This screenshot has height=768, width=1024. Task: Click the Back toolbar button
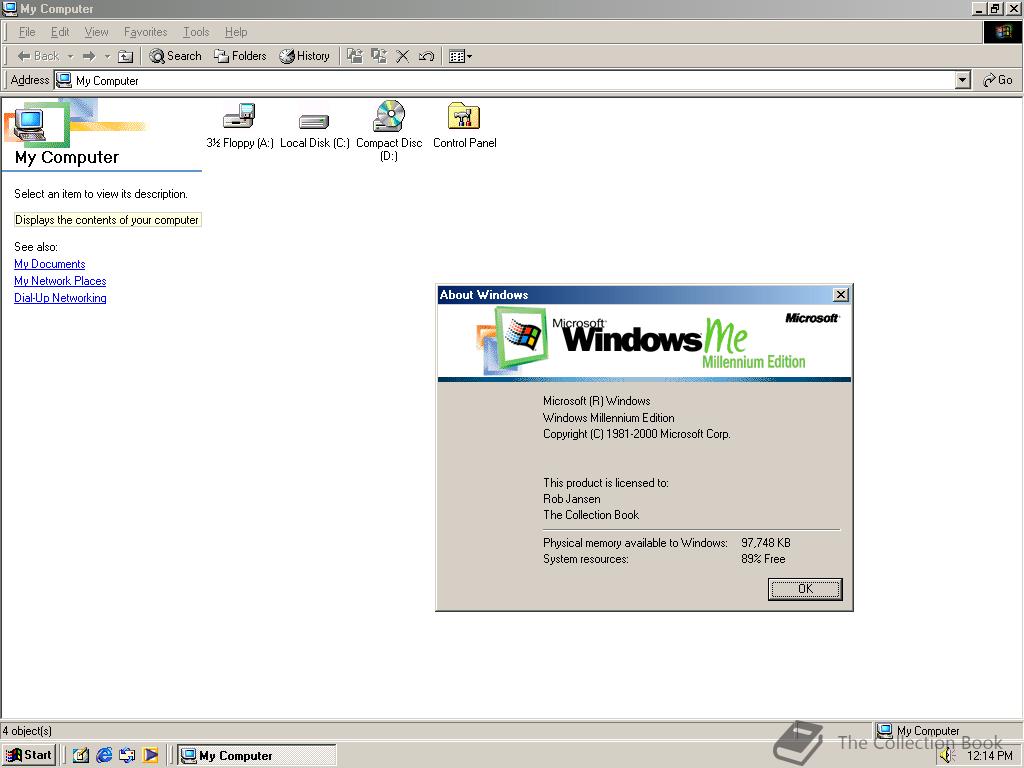39,56
